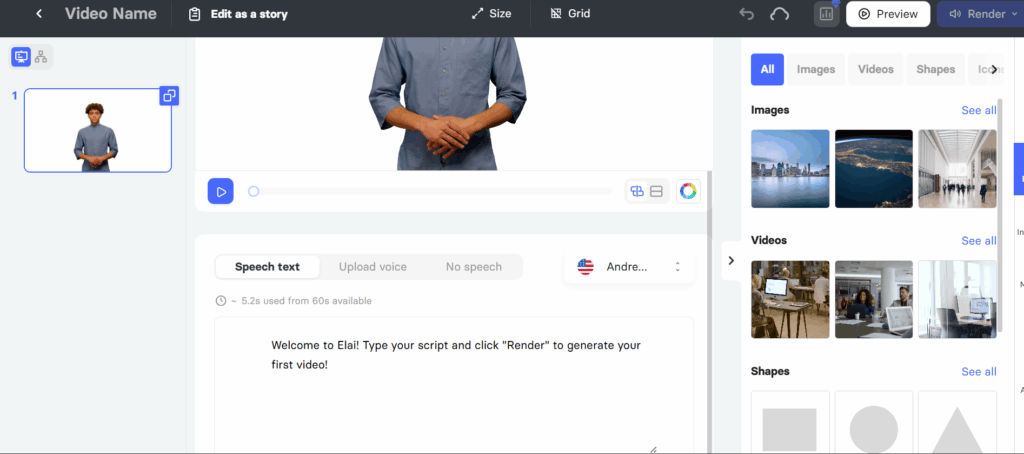Select the Shapes media filter
This screenshot has width=1024, height=454.
click(x=935, y=69)
